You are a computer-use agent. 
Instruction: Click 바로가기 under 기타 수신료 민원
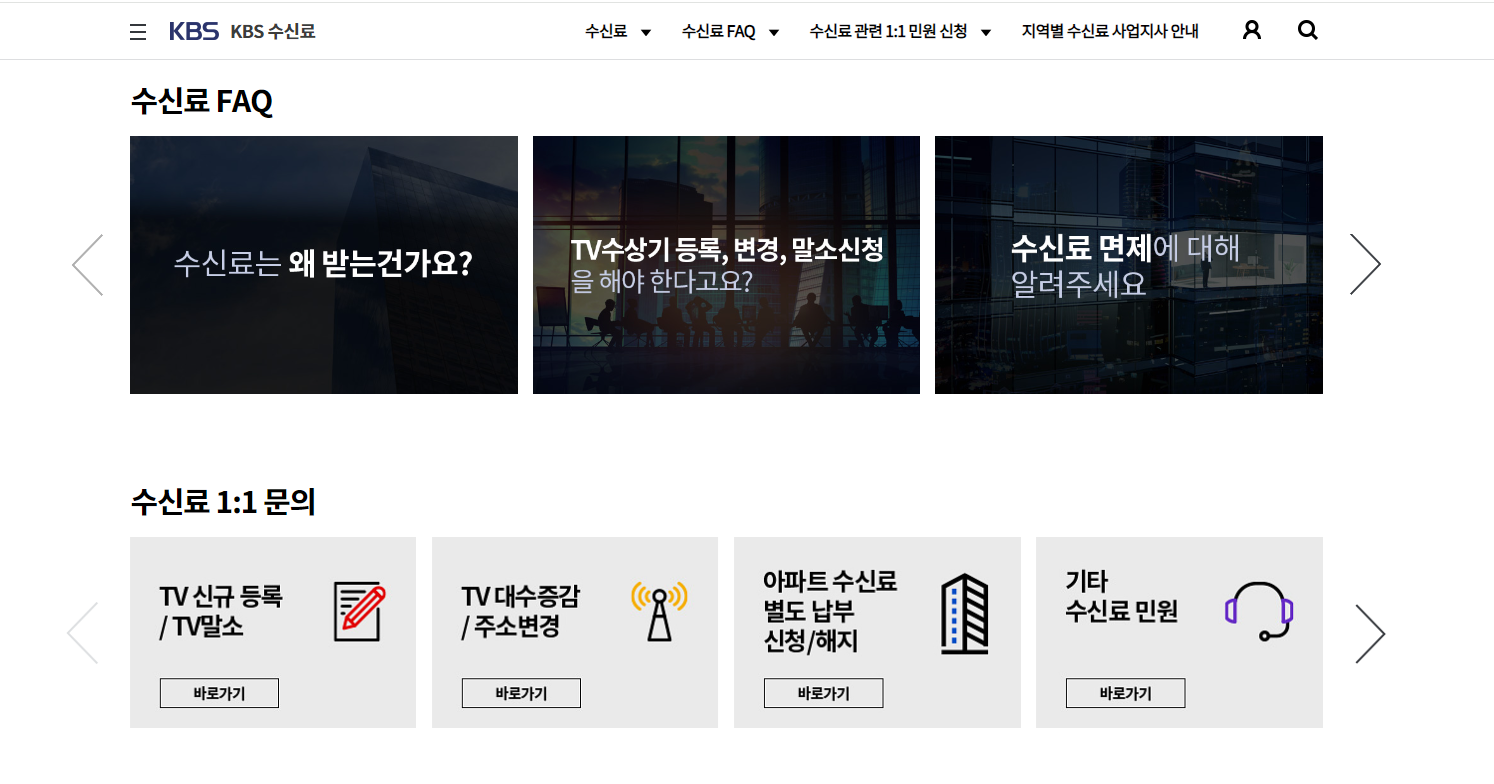1125,693
